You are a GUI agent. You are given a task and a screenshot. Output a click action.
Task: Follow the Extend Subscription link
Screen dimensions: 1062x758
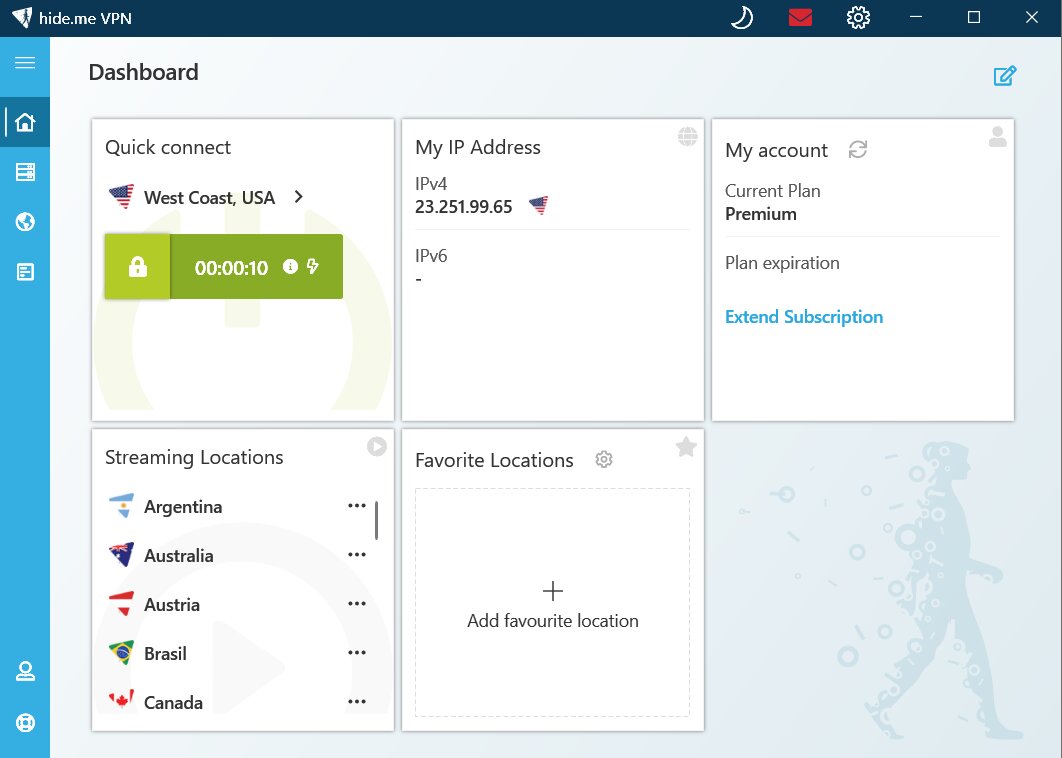click(x=804, y=317)
